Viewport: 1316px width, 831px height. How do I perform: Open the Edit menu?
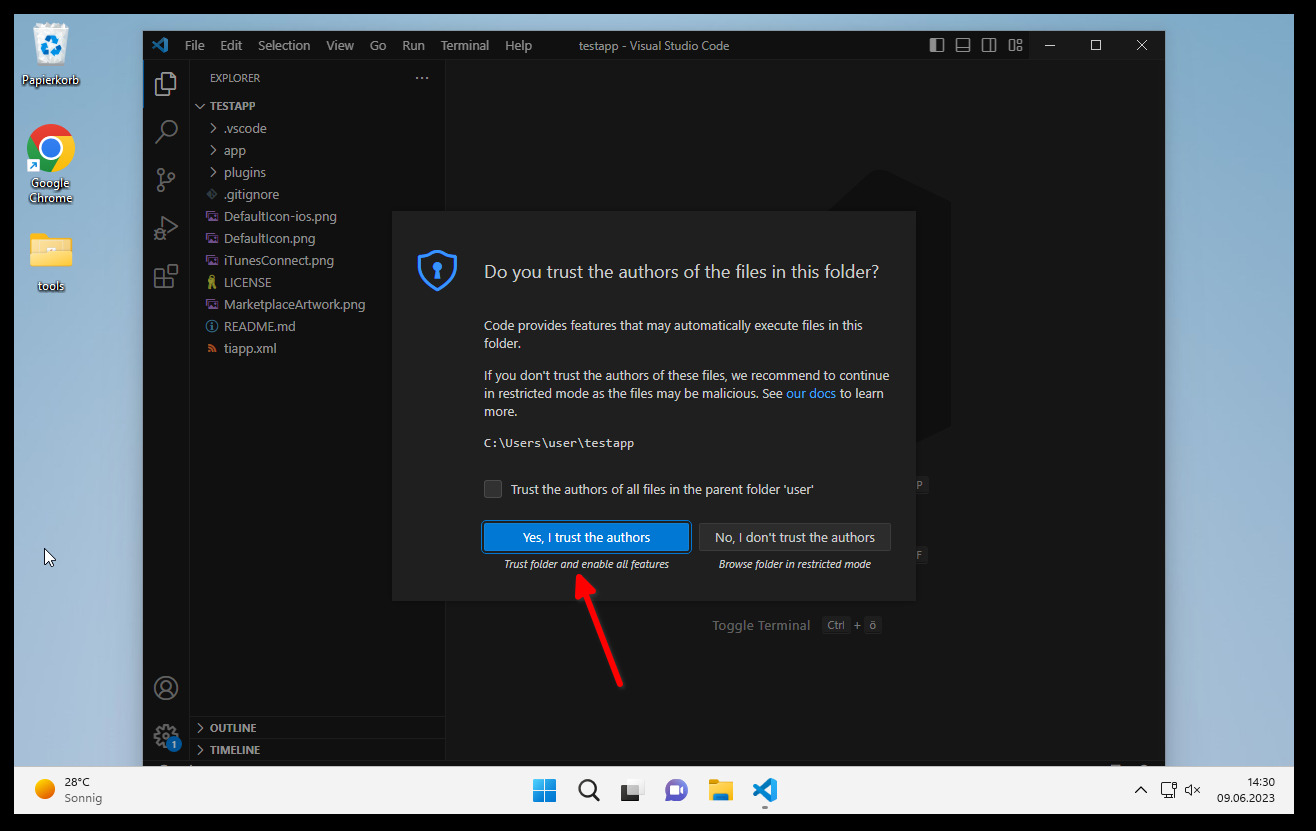(x=231, y=45)
